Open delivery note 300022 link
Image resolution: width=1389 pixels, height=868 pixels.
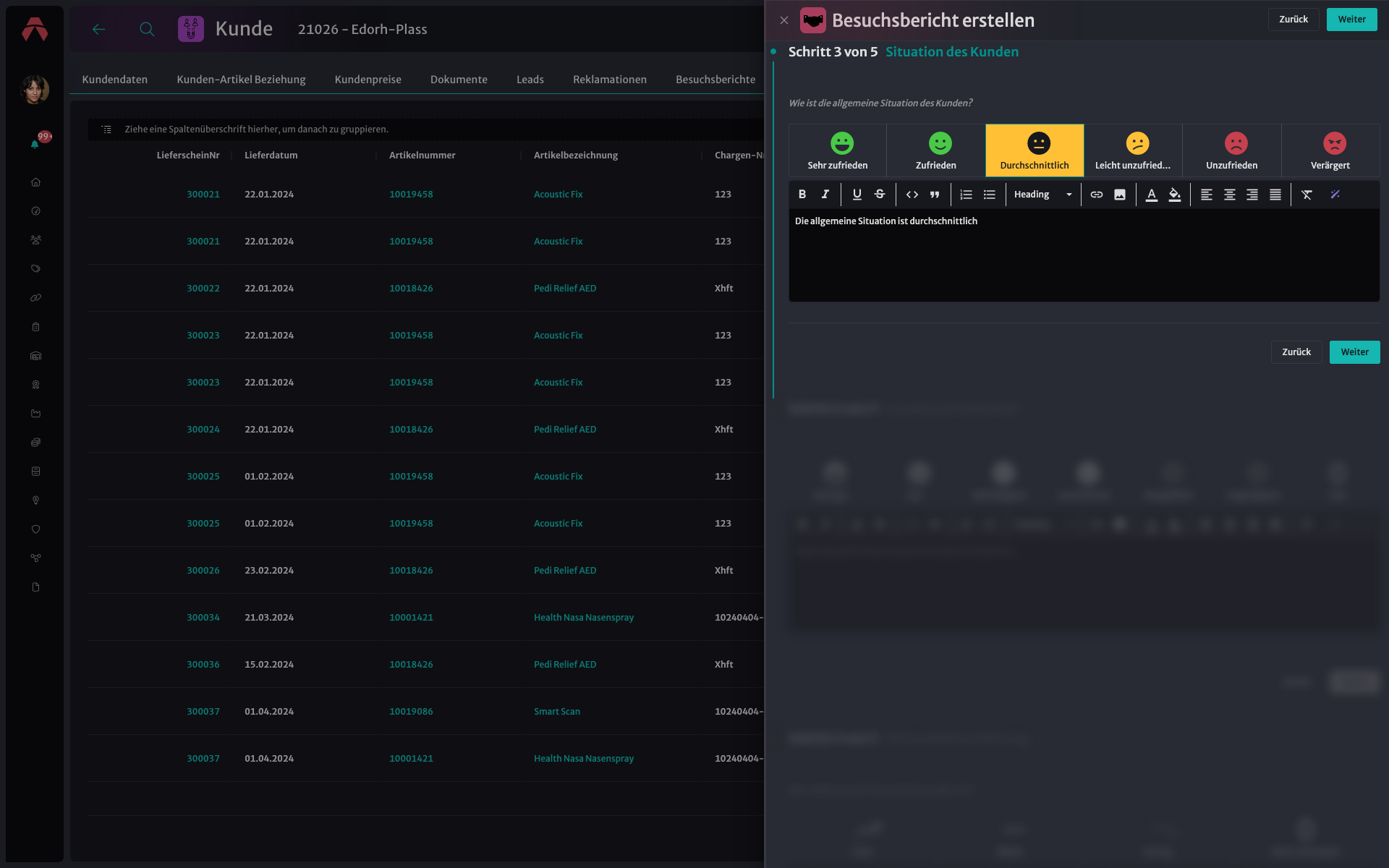tap(203, 289)
